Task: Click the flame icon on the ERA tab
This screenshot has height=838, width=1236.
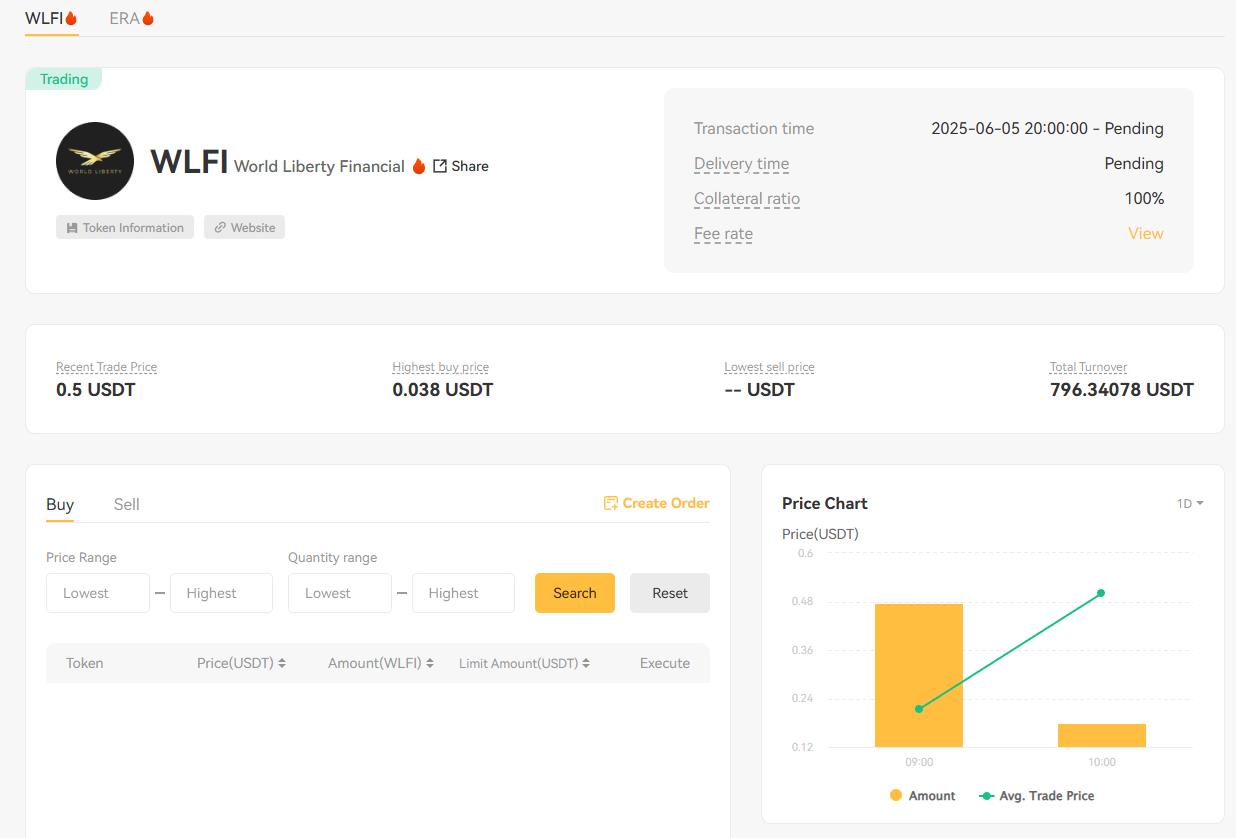Action: [x=148, y=18]
